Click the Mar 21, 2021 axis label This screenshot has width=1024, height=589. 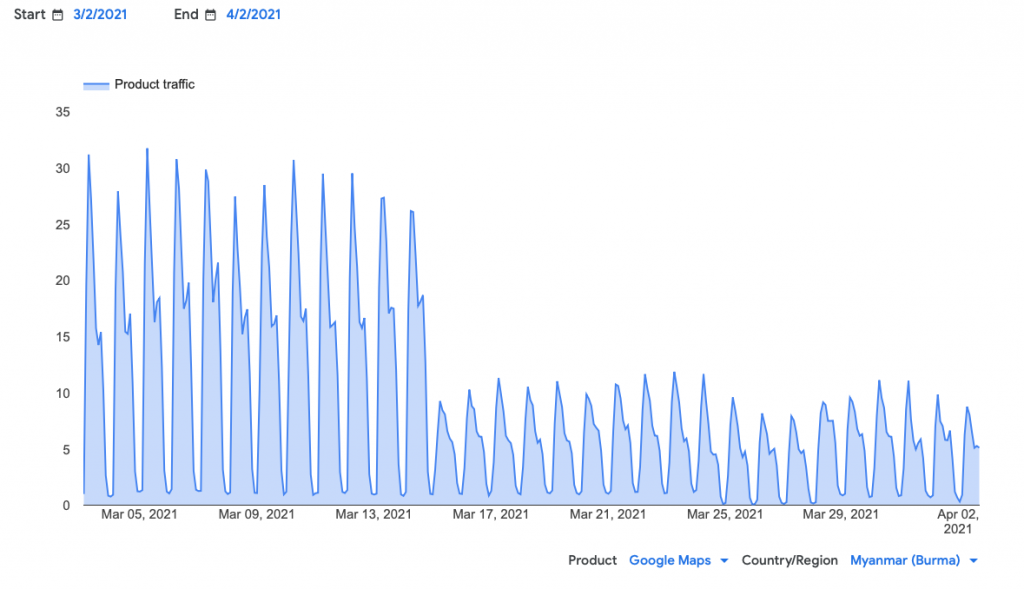coord(607,515)
